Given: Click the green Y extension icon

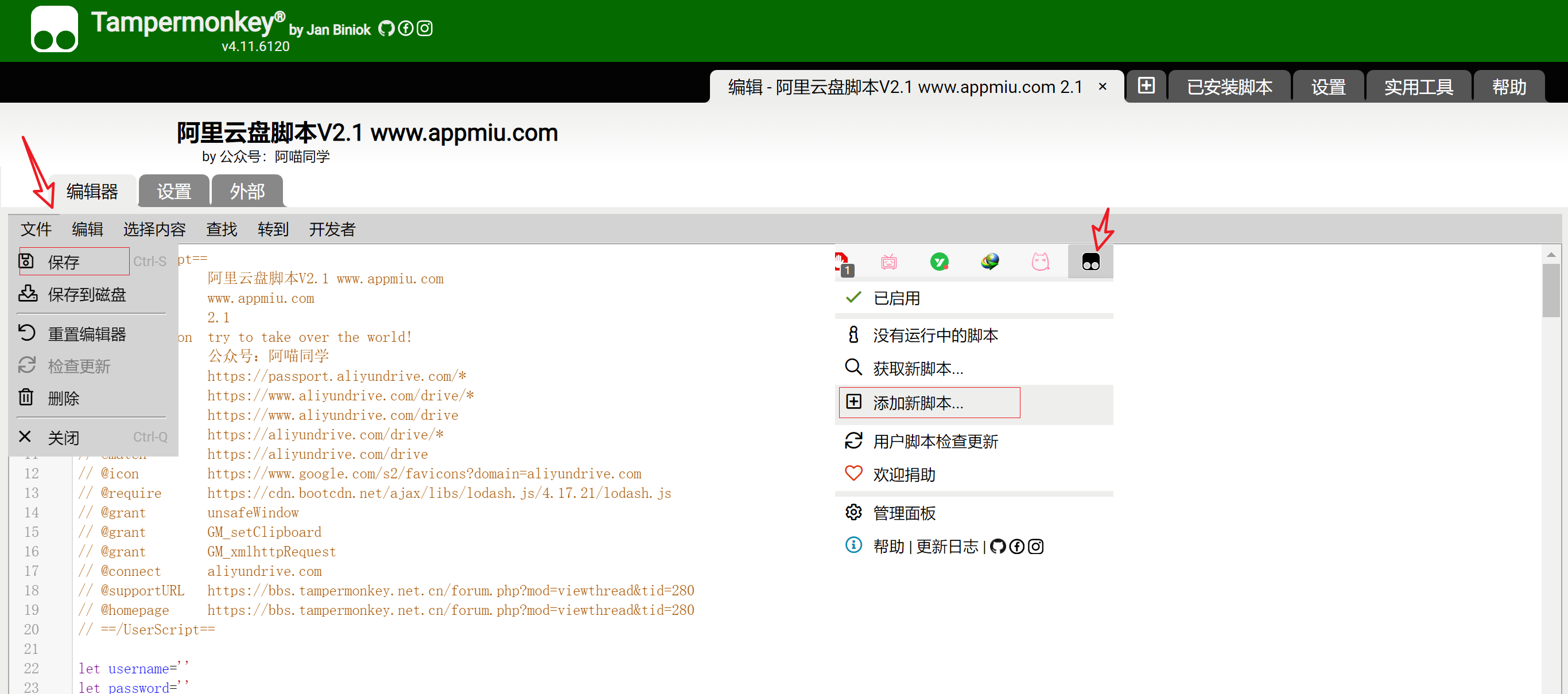Looking at the screenshot, I should (939, 262).
